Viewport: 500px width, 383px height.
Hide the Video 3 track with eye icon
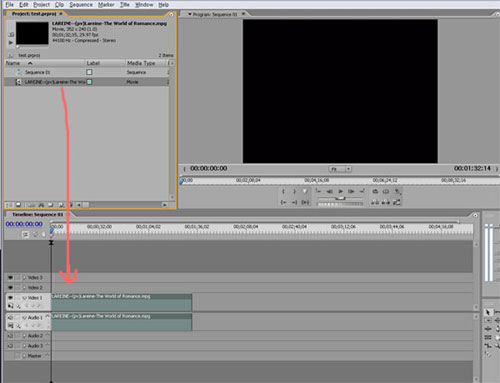point(10,277)
